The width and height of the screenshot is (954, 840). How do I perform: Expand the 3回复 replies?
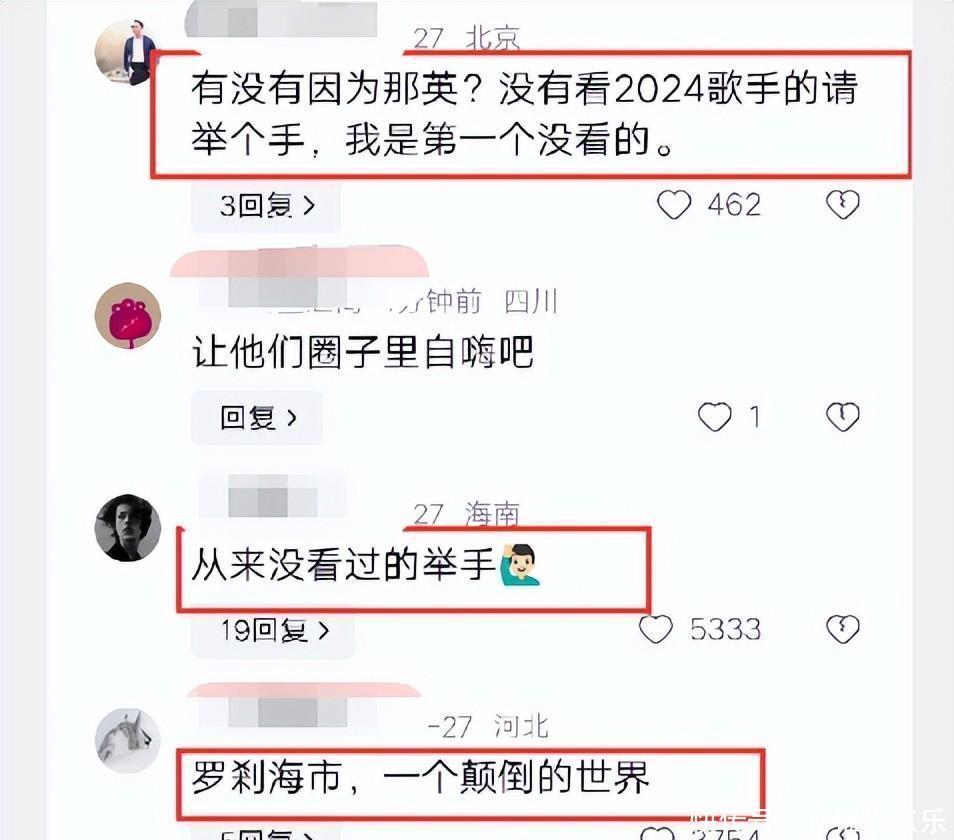[x=266, y=206]
